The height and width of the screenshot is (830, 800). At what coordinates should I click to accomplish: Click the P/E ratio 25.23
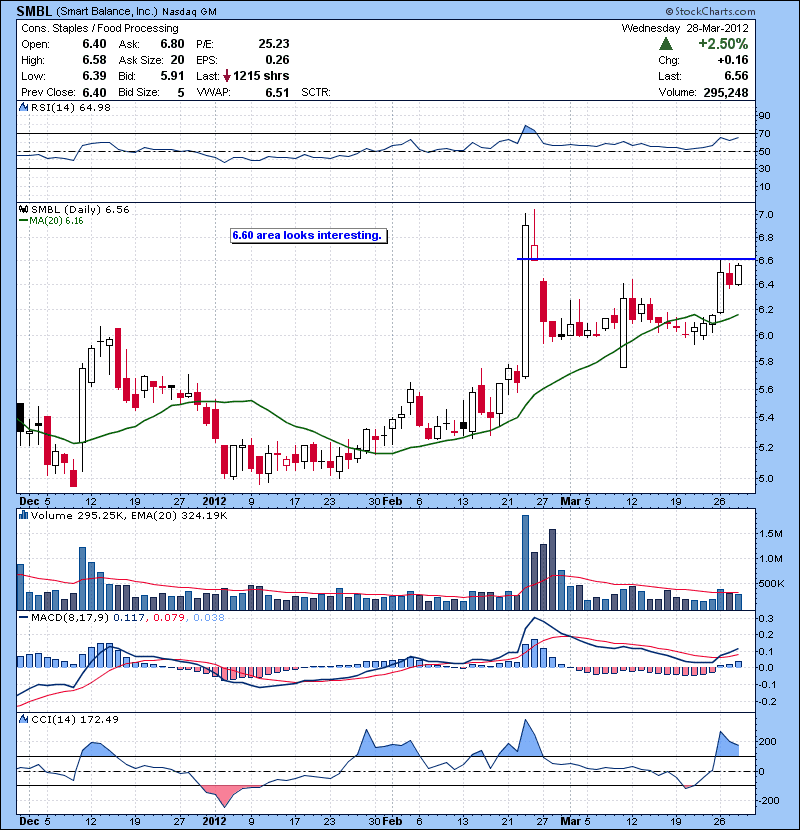click(x=274, y=44)
